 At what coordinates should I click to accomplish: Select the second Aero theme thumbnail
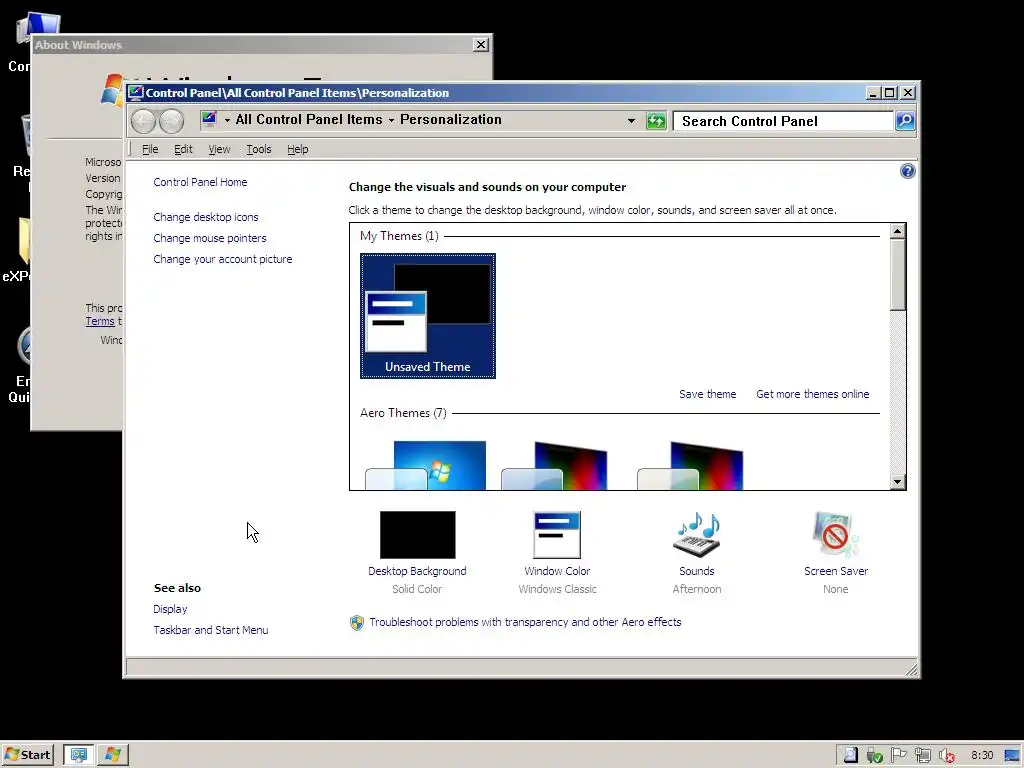point(554,465)
